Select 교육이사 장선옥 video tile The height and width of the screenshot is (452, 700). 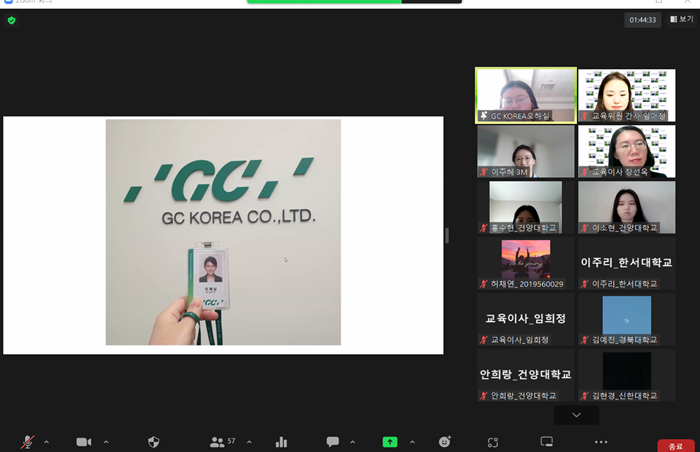[x=627, y=151]
